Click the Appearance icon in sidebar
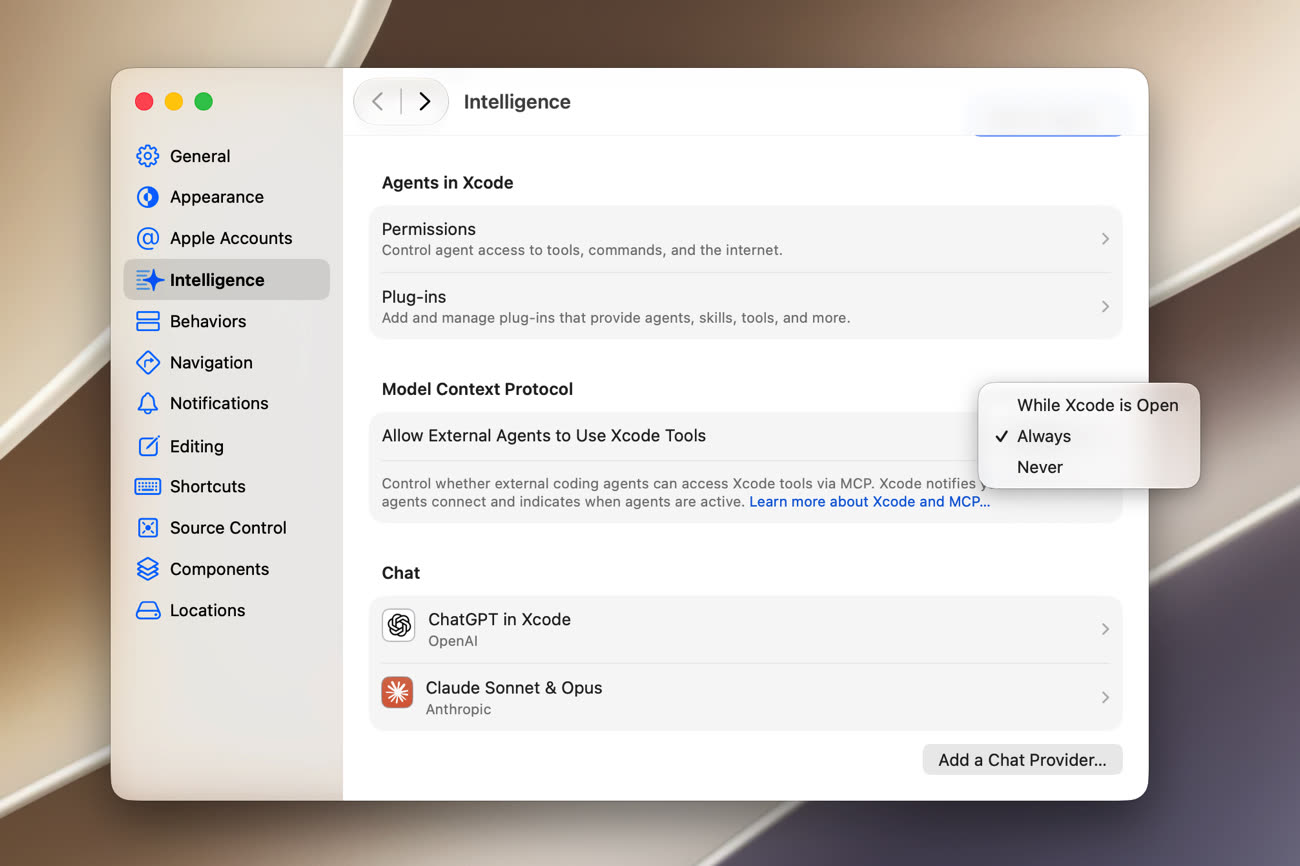This screenshot has width=1300, height=866. [148, 197]
